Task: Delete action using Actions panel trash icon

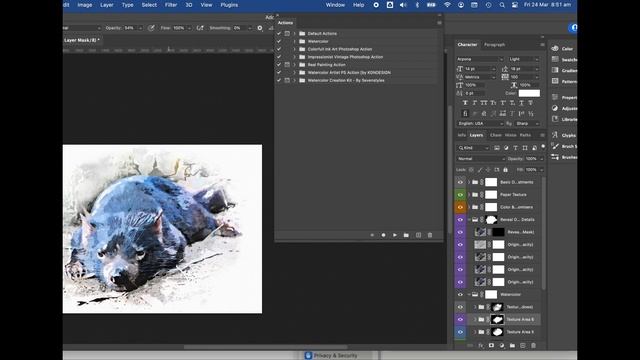Action: pyautogui.click(x=430, y=235)
